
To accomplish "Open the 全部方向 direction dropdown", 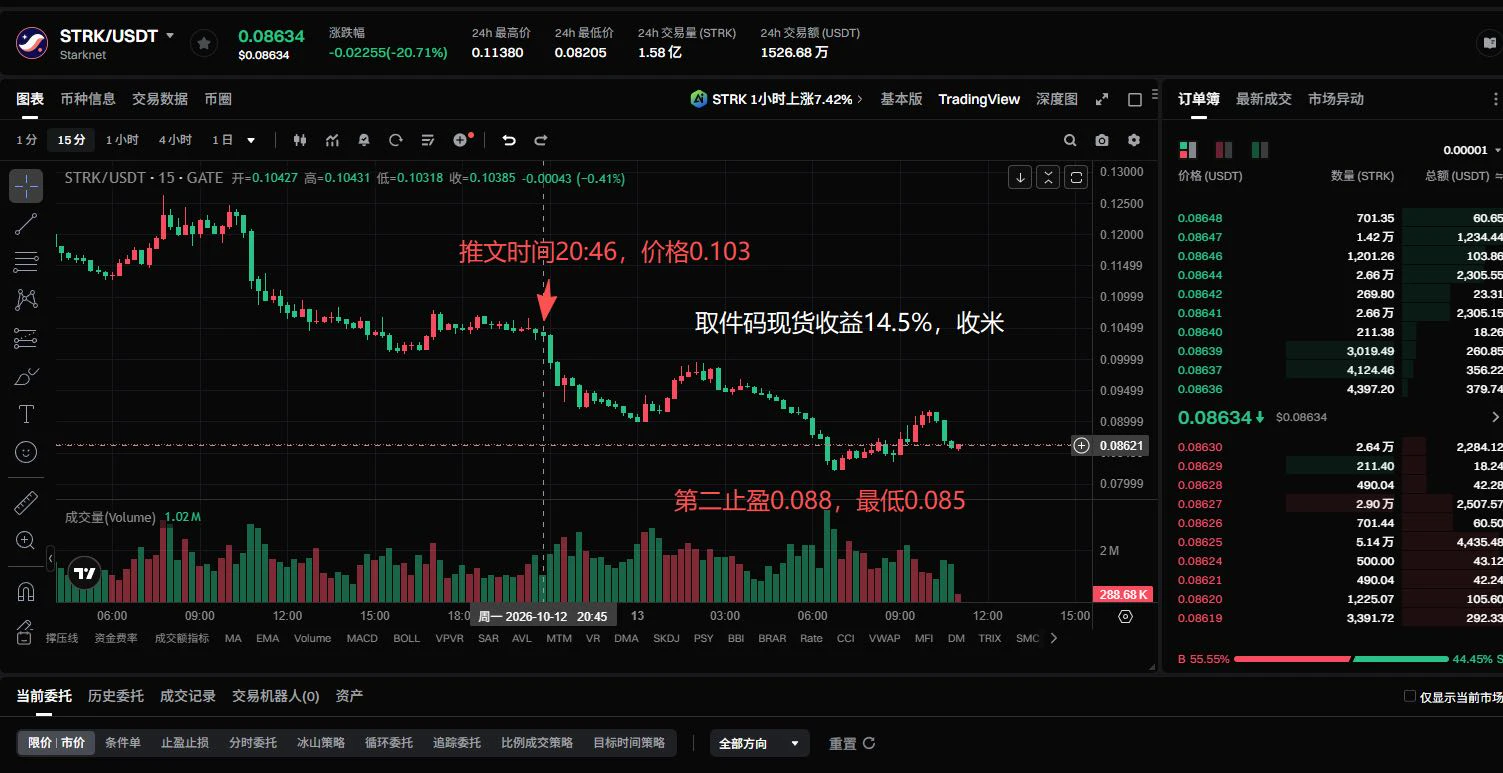I will click(760, 743).
